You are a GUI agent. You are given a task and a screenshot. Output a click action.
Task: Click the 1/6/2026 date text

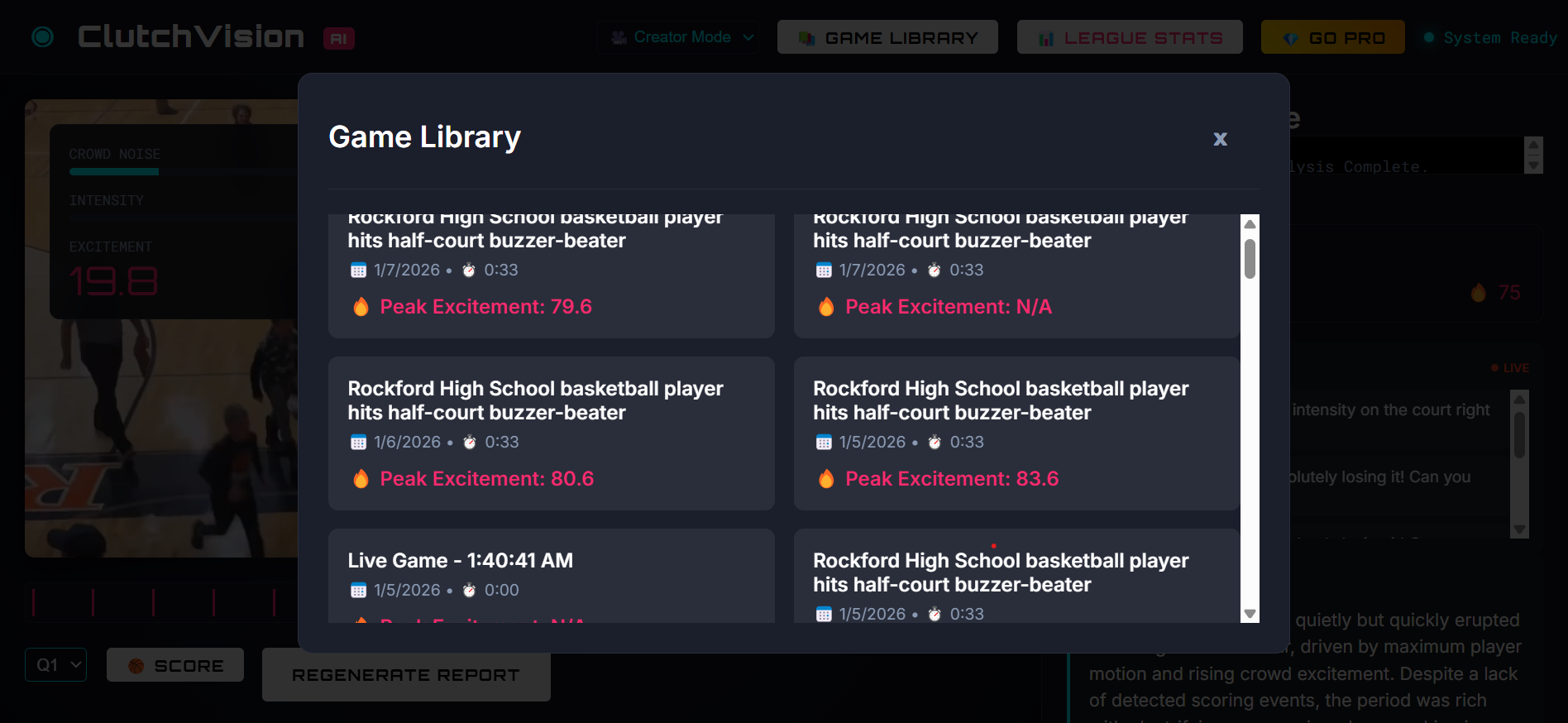coord(407,443)
